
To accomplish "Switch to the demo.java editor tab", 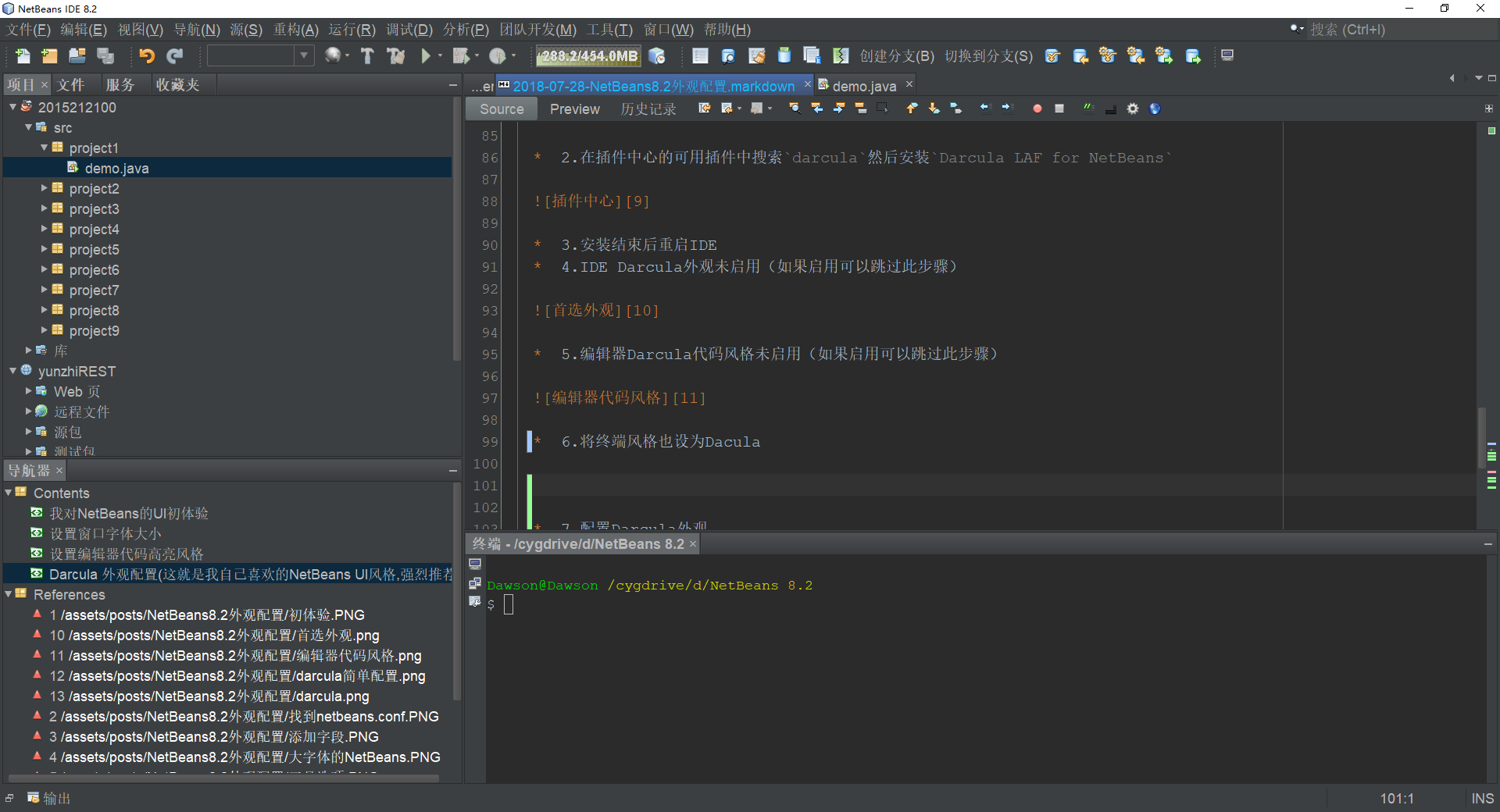I will [x=863, y=86].
